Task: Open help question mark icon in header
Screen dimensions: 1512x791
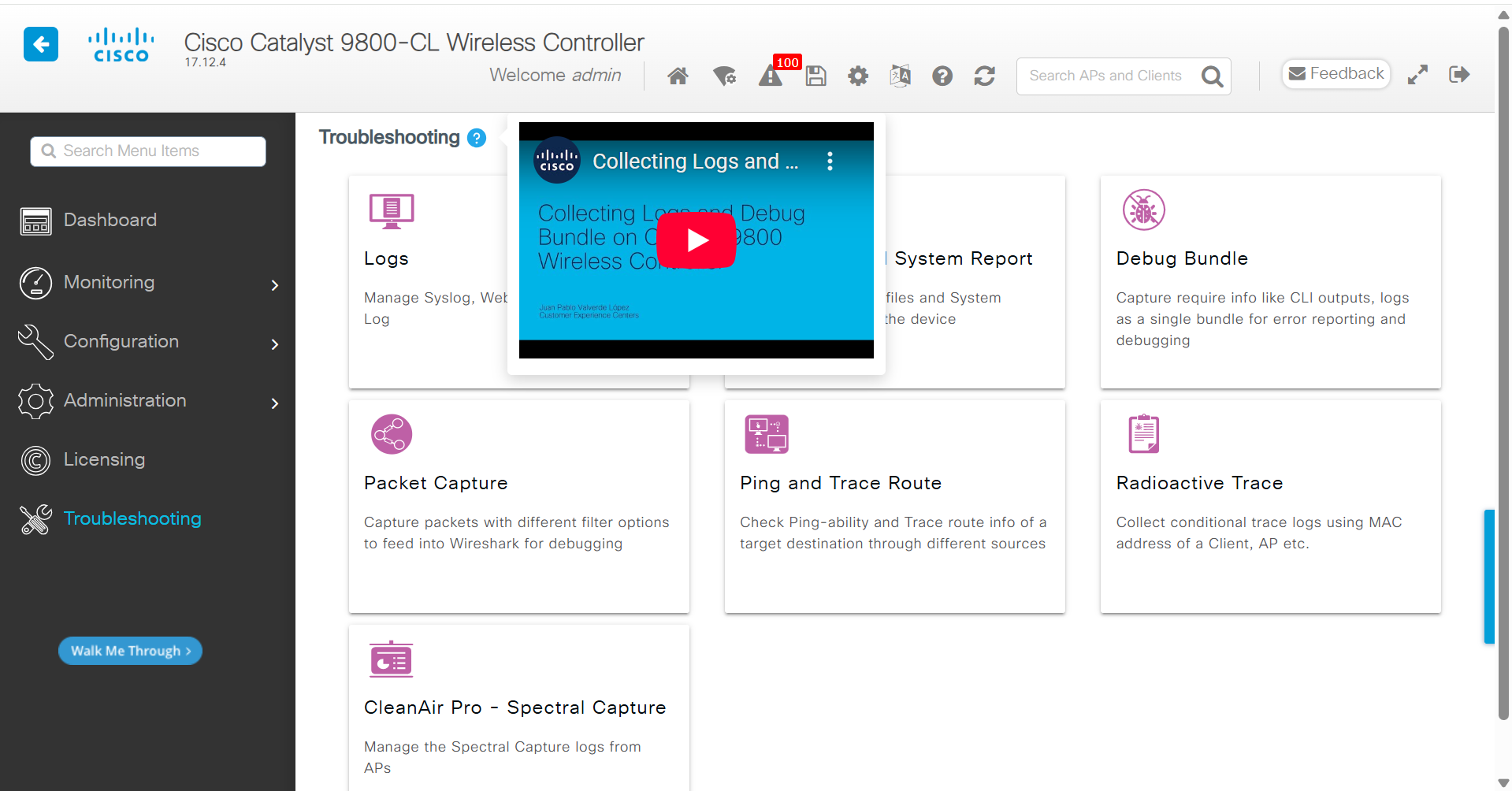Action: 942,76
